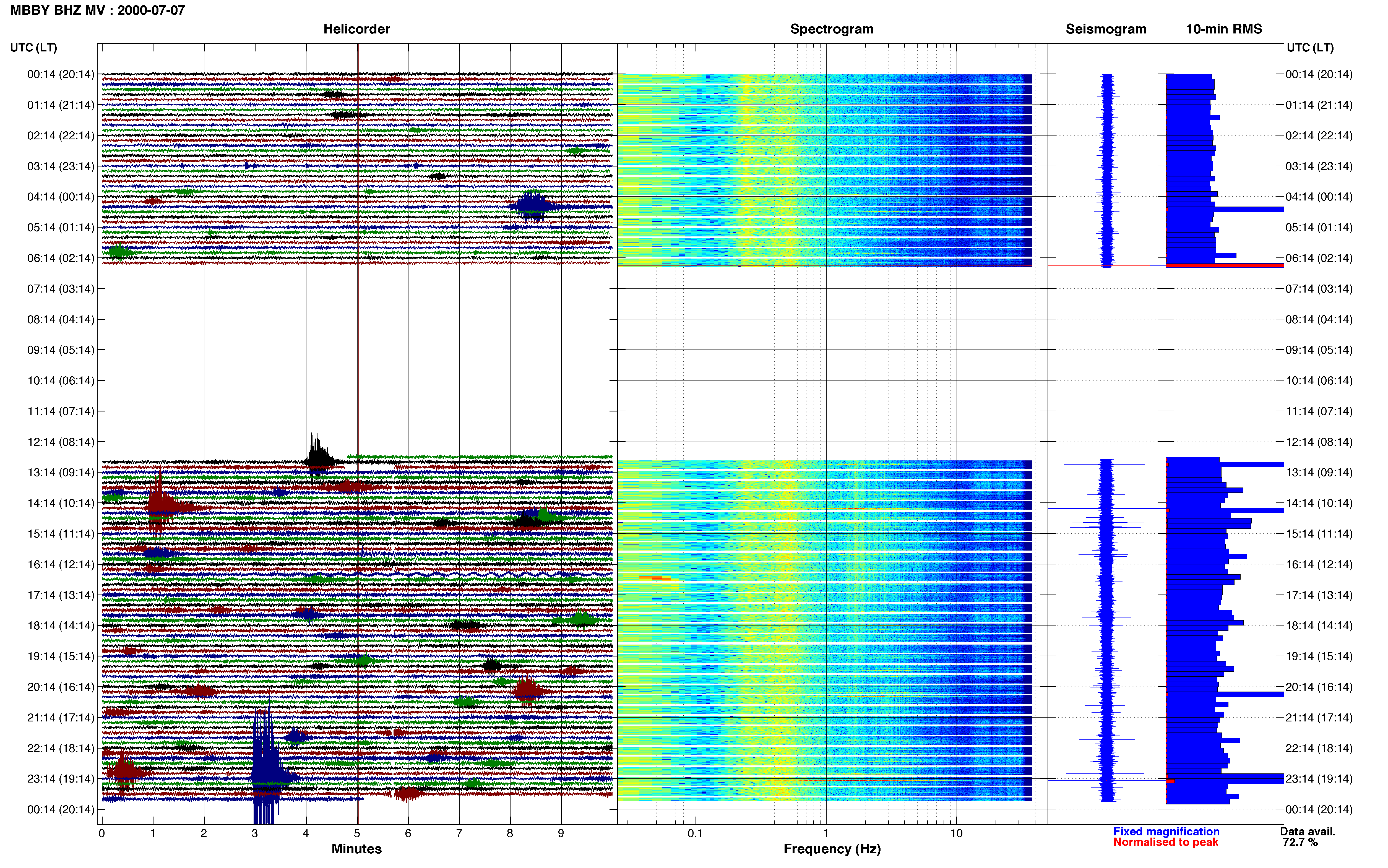Click the 10 Hz frequency tick label
The height and width of the screenshot is (868, 1388).
coord(956,833)
